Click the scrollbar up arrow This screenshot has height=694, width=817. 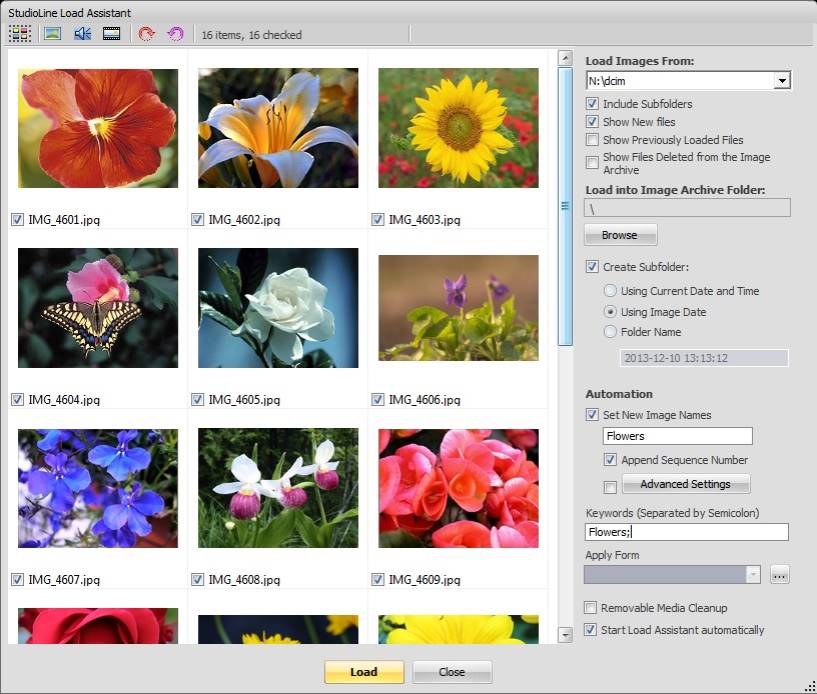tap(565, 58)
